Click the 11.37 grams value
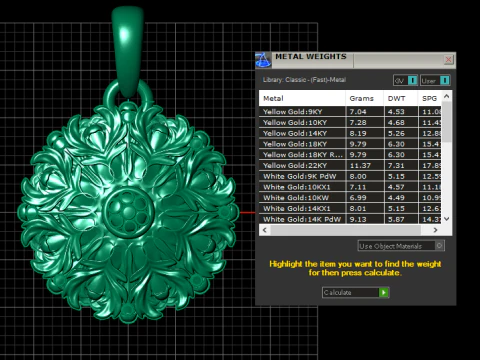 360,165
